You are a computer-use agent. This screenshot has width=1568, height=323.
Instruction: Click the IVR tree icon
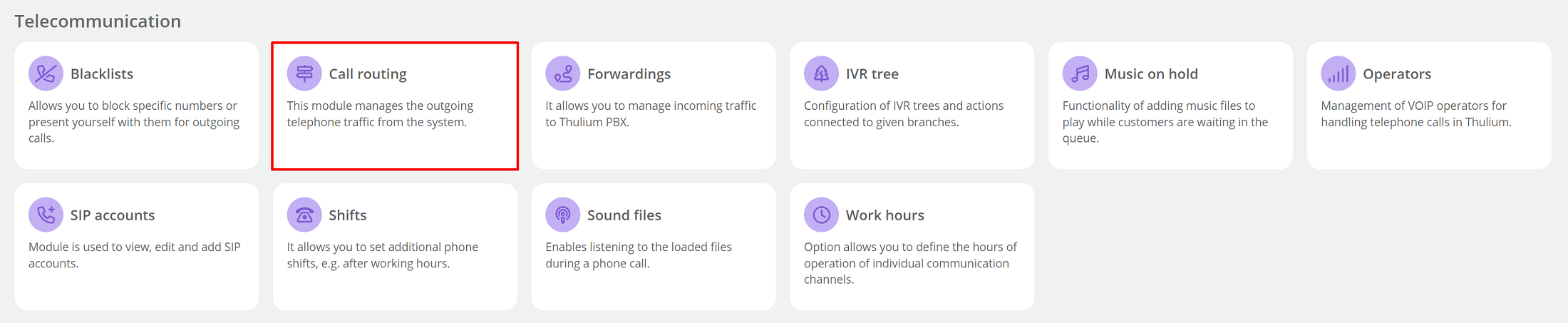(x=821, y=73)
